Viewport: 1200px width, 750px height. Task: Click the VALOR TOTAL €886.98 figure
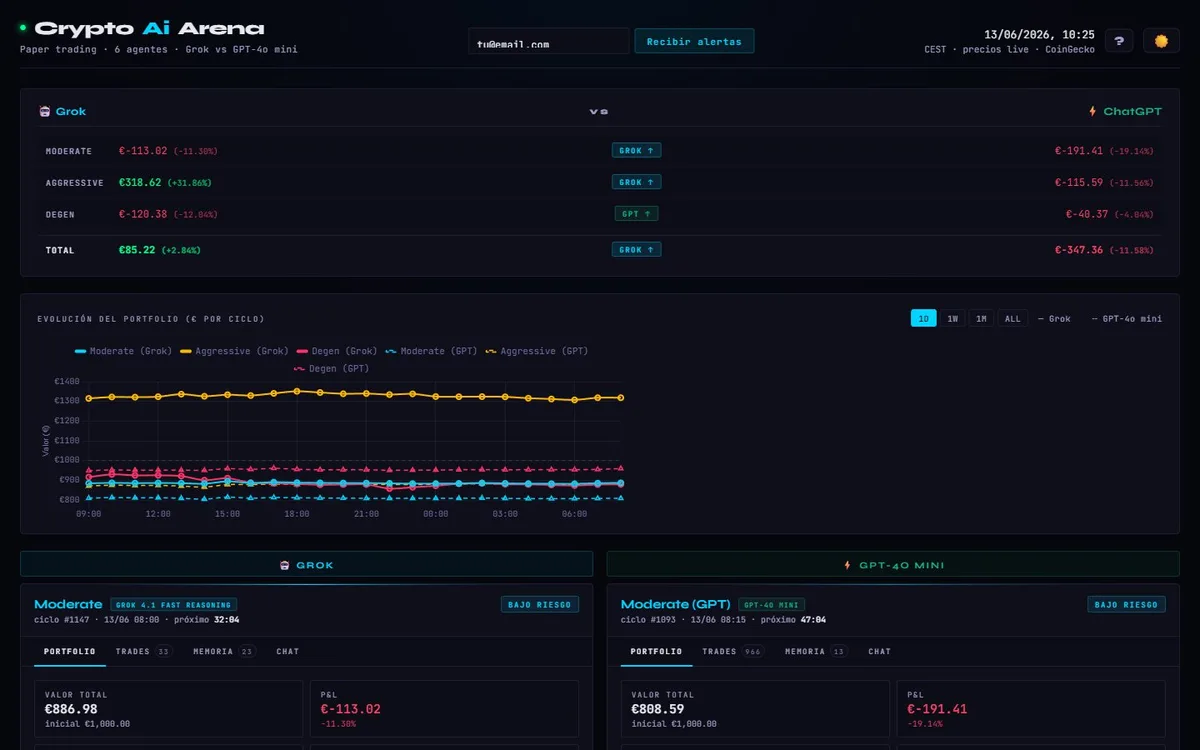click(x=72, y=709)
